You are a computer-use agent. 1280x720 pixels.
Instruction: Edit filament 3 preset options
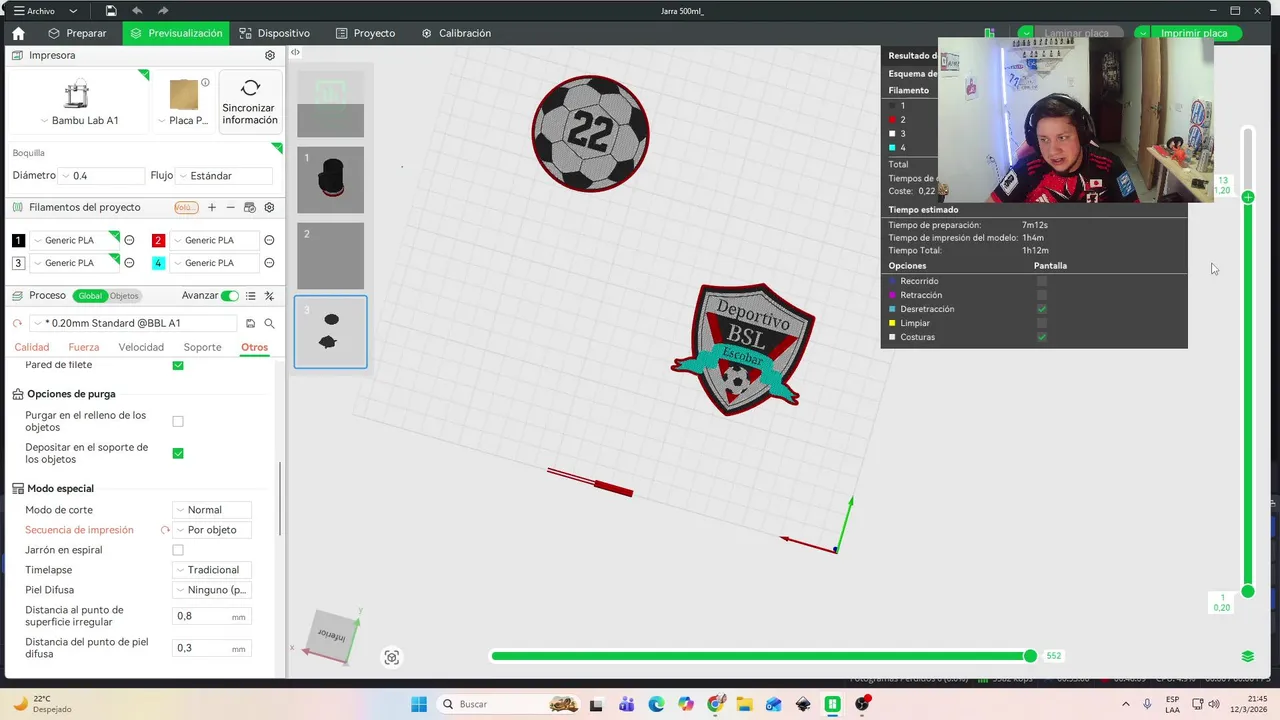[x=129, y=263]
